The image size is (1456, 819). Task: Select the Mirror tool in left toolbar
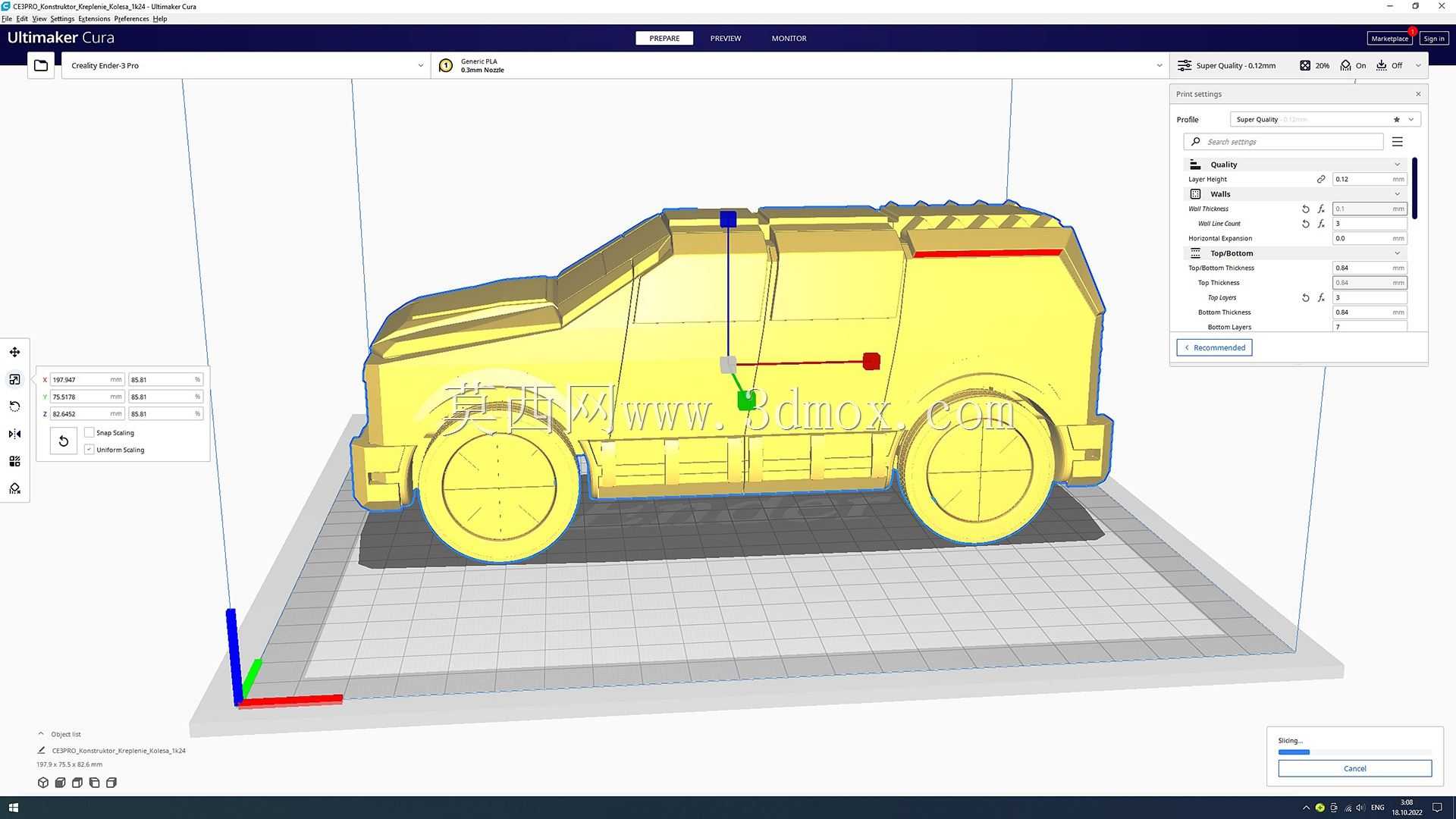coord(14,434)
